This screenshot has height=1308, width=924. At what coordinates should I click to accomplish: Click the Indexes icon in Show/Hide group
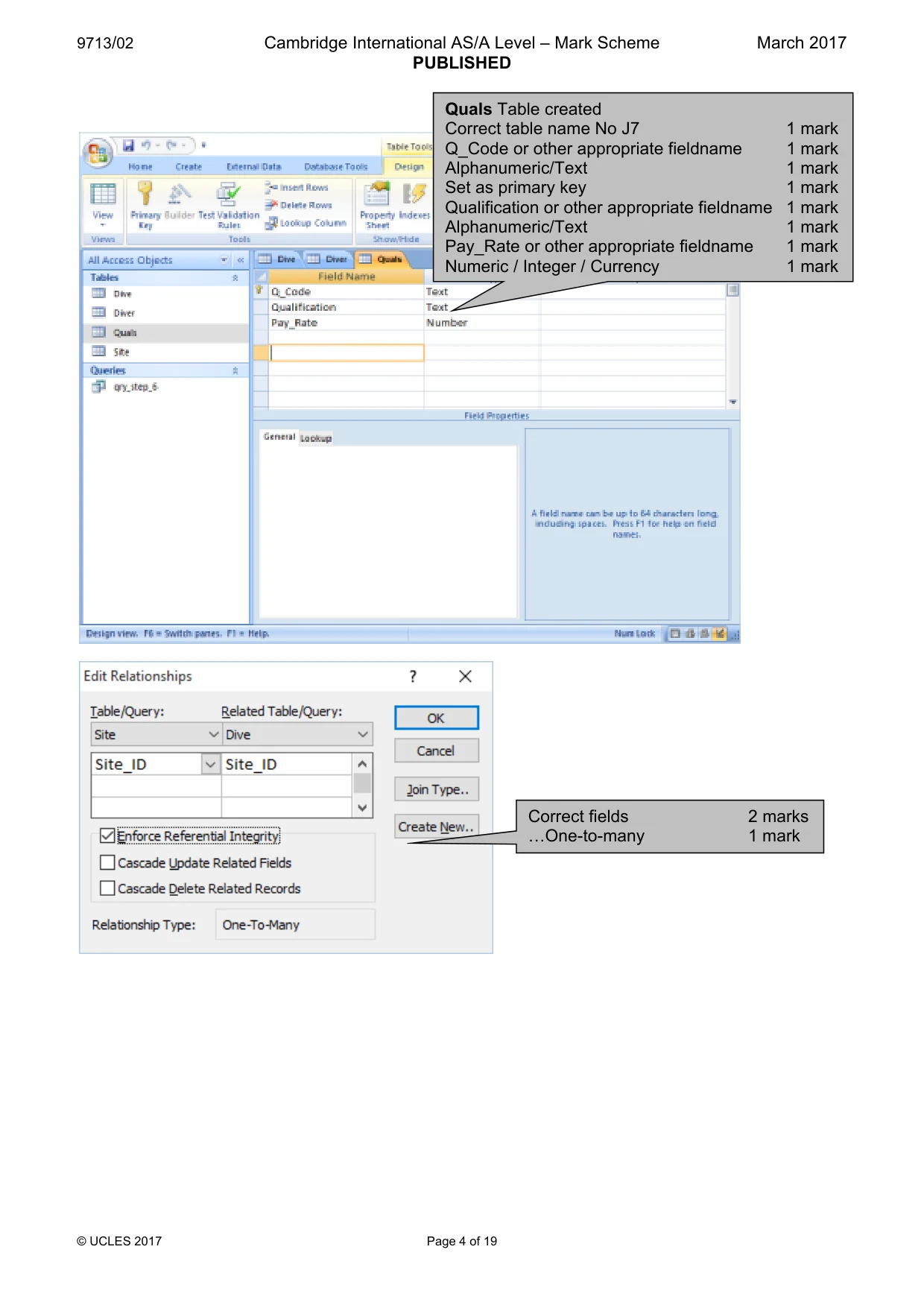[x=414, y=203]
